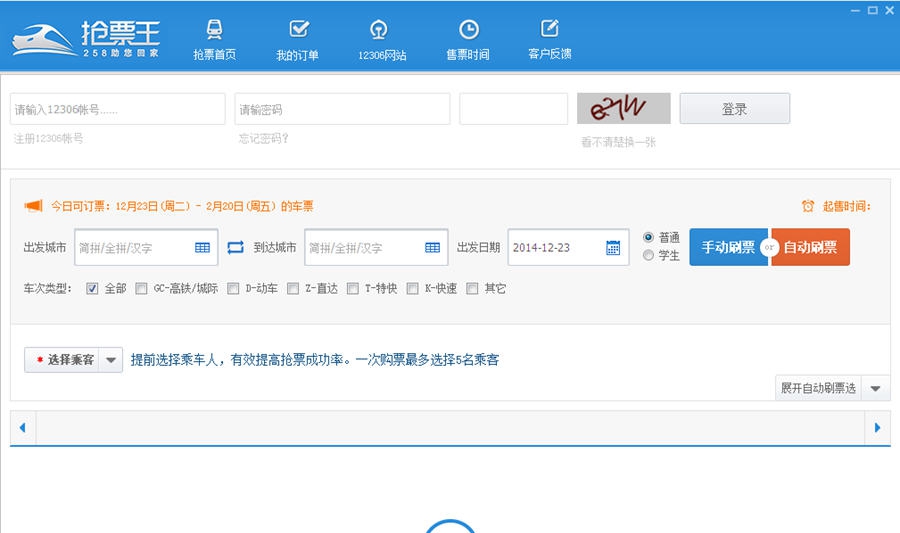Enable the T-特快 checkbox
900x533 pixels.
[x=352, y=289]
